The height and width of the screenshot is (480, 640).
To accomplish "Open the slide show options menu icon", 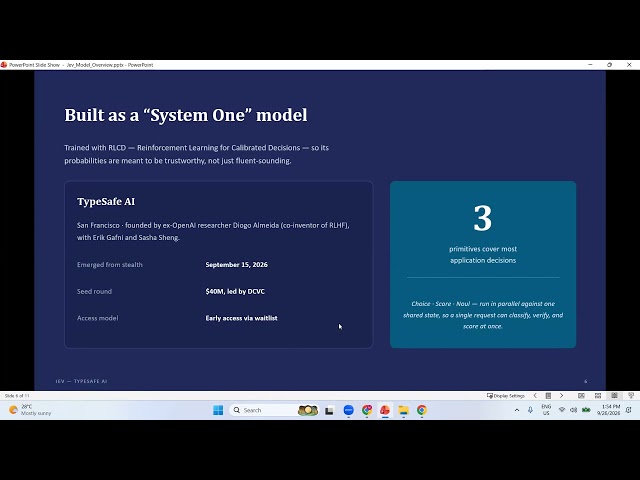I will pyautogui.click(x=548, y=396).
